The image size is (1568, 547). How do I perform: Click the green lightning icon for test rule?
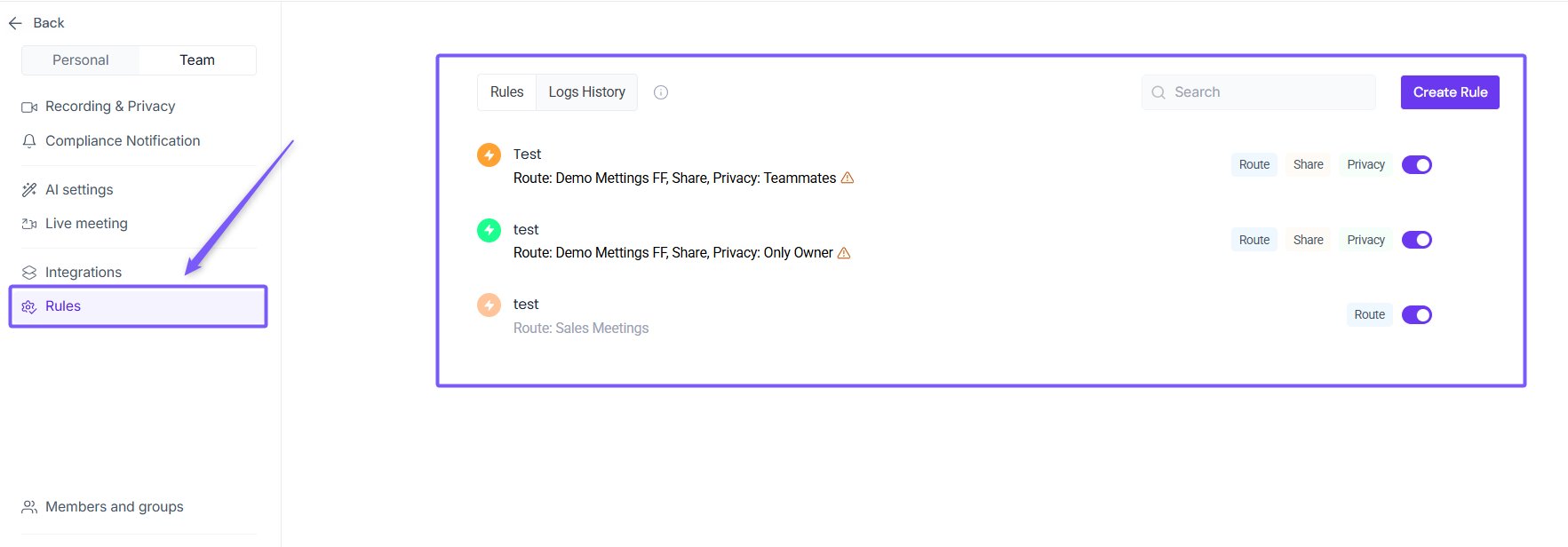point(489,230)
